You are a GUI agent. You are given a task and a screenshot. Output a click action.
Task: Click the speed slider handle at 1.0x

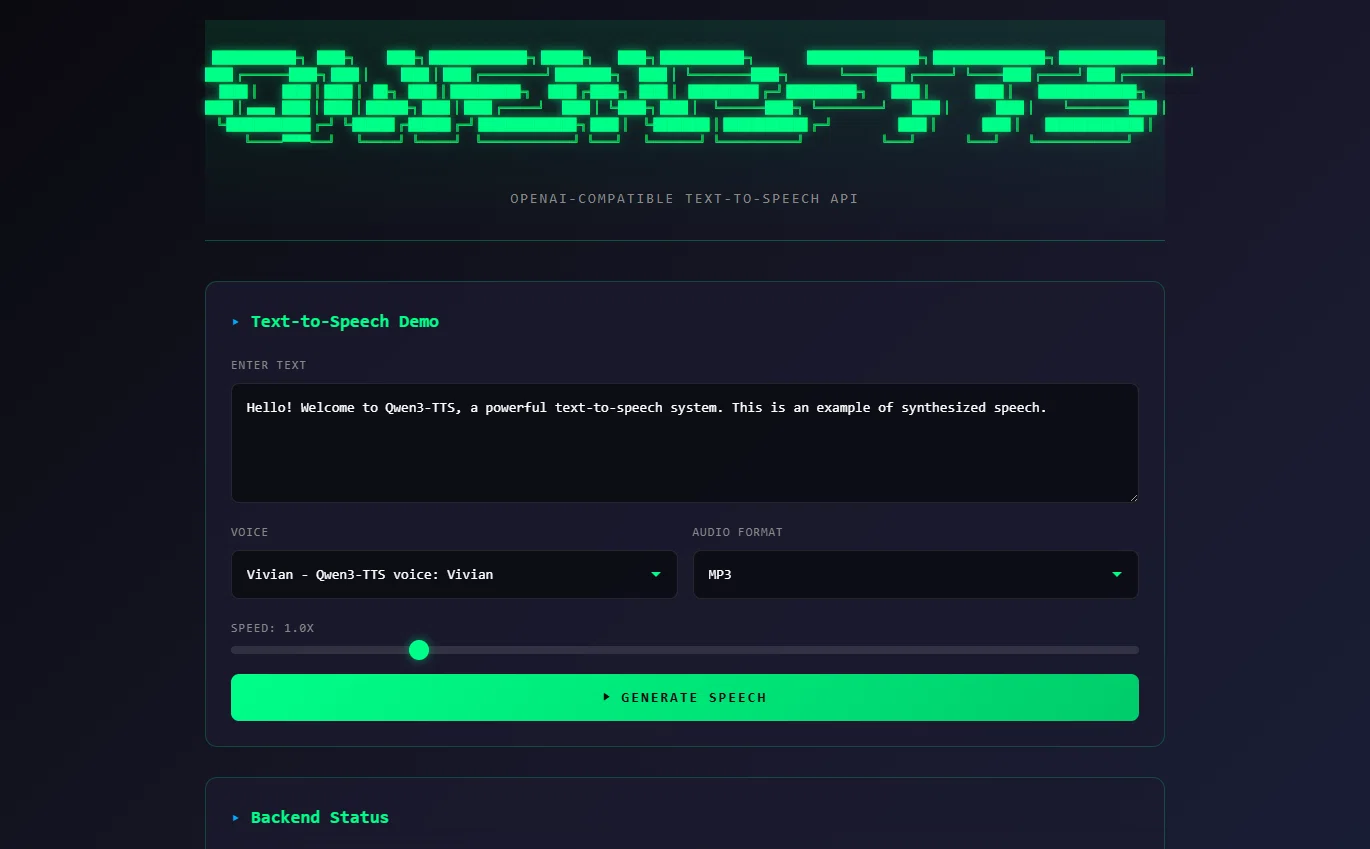point(419,650)
